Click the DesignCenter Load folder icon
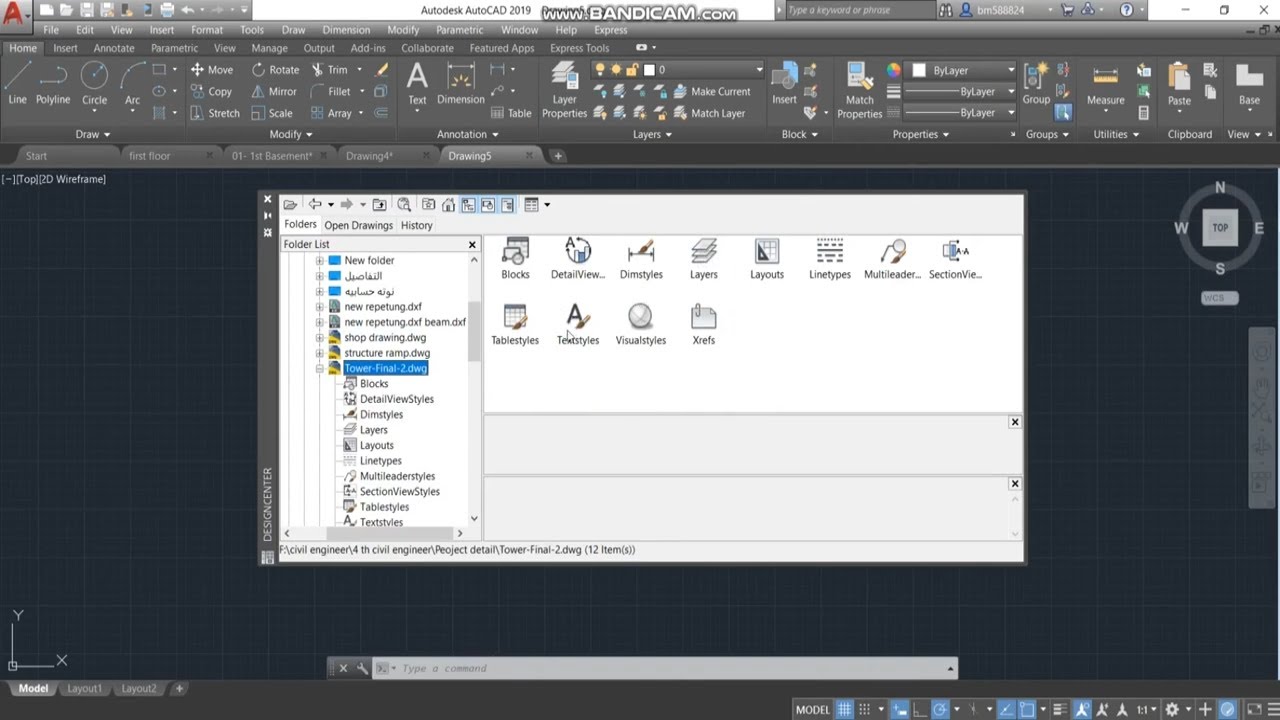 point(290,205)
